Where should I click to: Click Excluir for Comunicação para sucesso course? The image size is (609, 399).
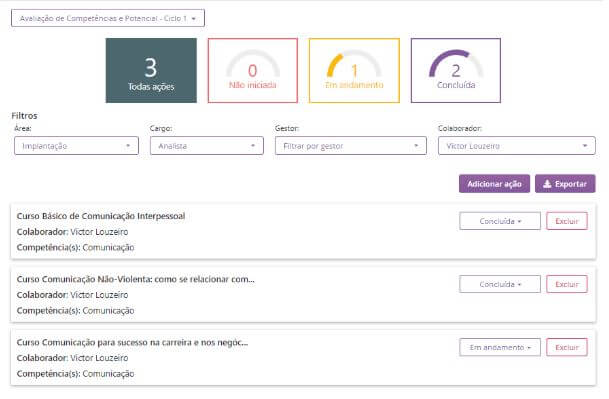567,347
